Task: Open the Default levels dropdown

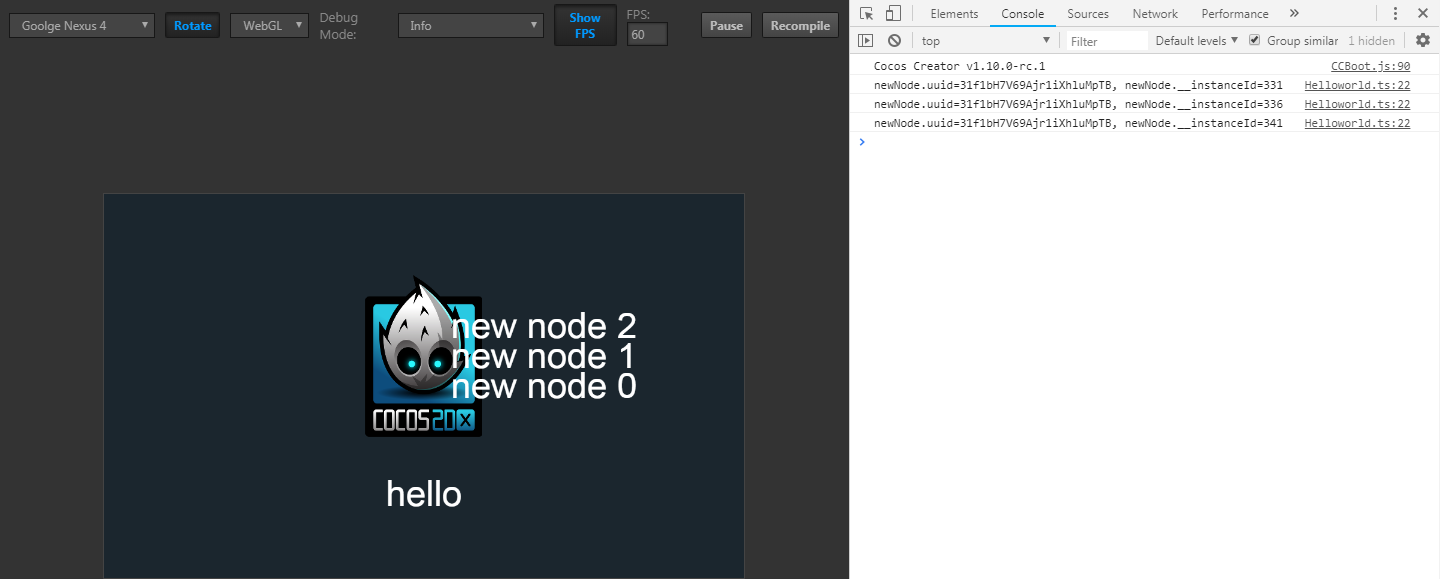Action: pos(1196,40)
